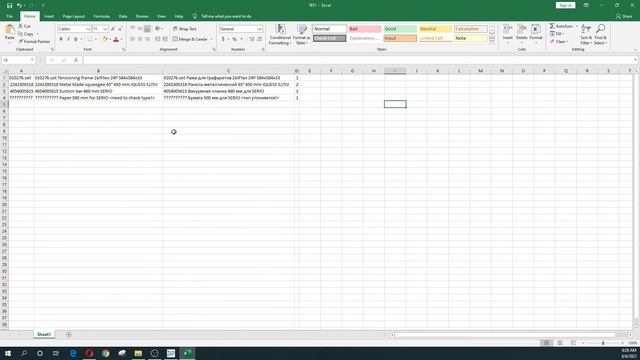Viewport: 640px width, 360px height.
Task: Click the insert function fx icon
Action: coord(76,60)
